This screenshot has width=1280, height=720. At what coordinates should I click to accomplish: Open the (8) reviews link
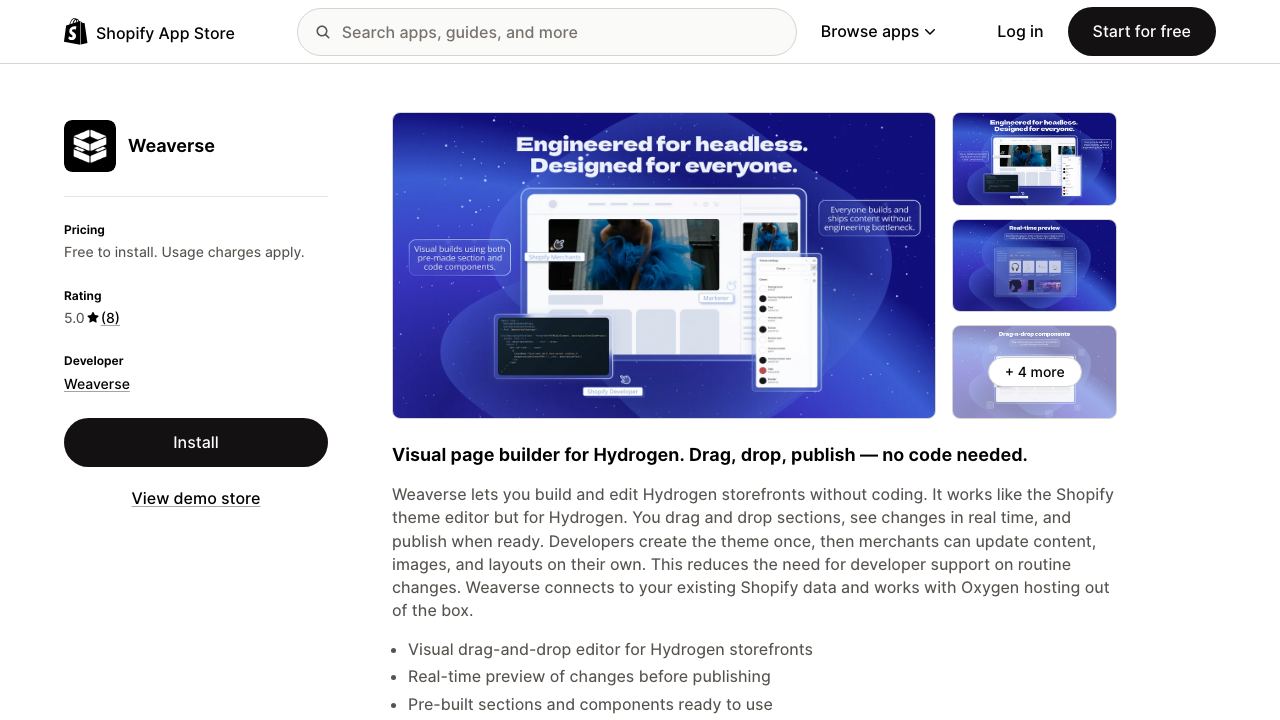coord(110,318)
